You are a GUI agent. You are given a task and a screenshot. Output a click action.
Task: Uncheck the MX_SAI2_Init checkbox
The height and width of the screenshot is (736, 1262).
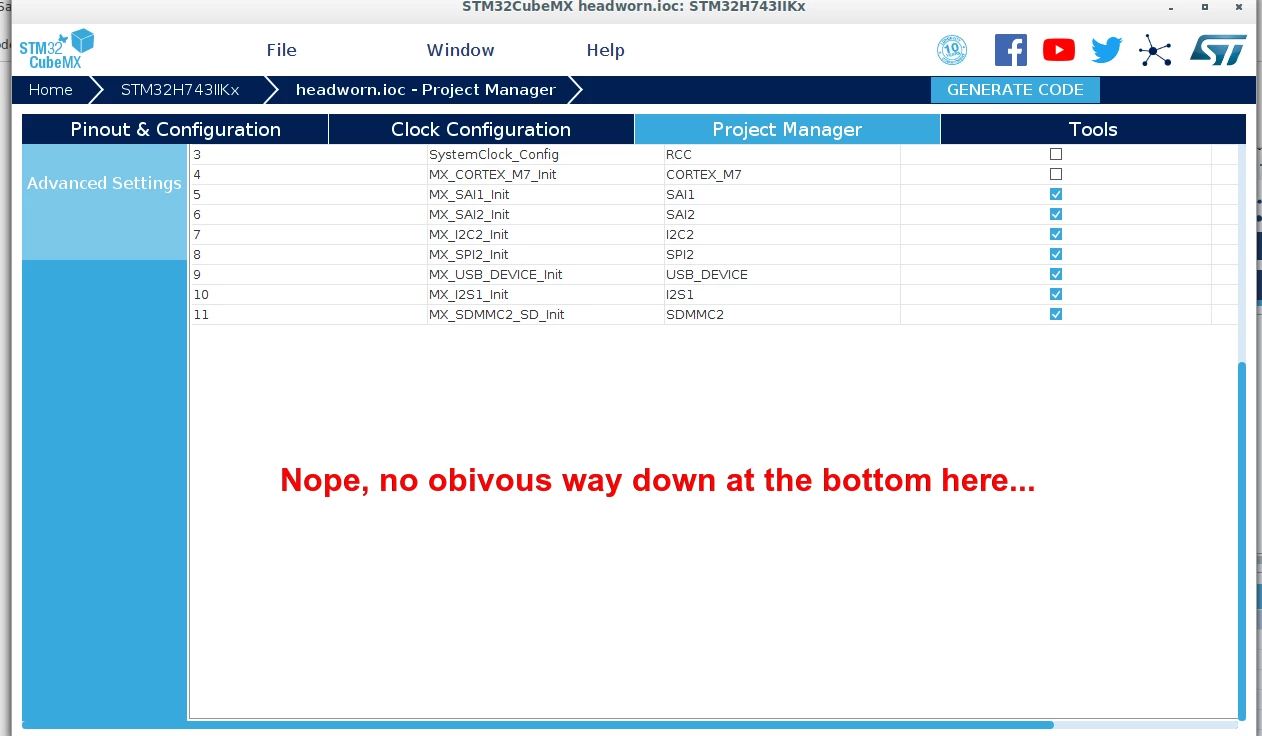pos(1056,214)
